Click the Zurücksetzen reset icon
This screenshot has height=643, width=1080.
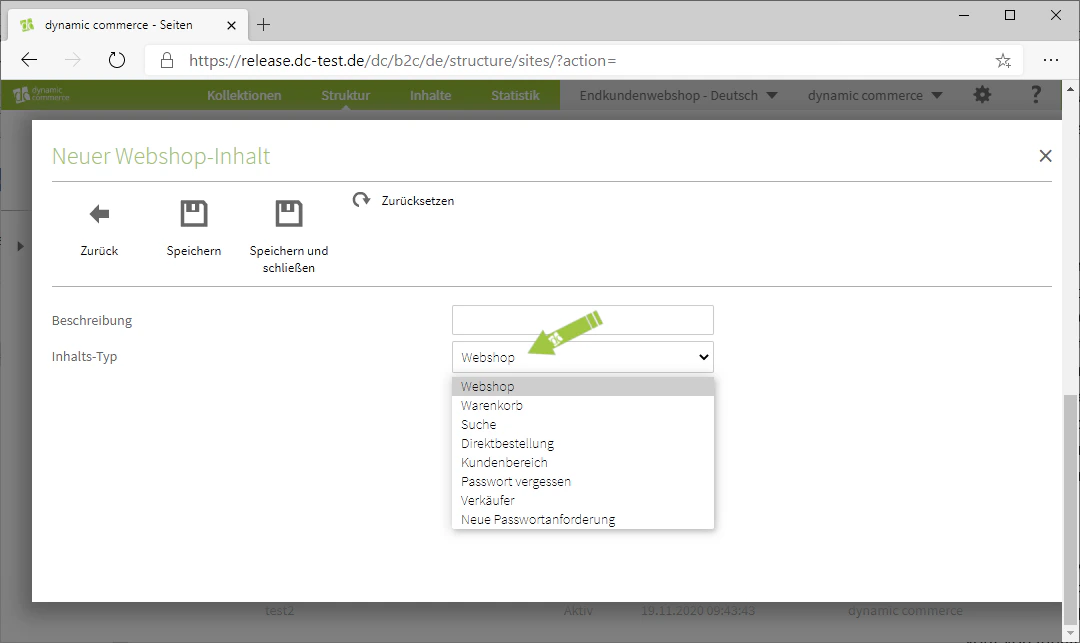coord(361,200)
